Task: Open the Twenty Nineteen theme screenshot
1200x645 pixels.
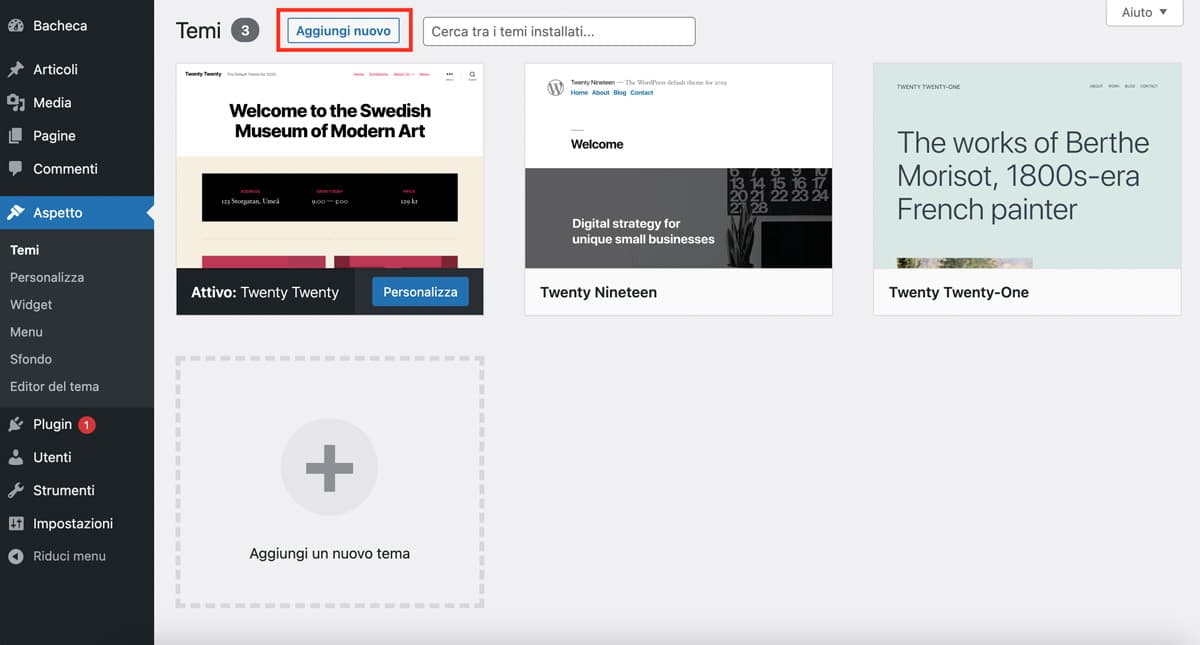Action: click(x=679, y=166)
